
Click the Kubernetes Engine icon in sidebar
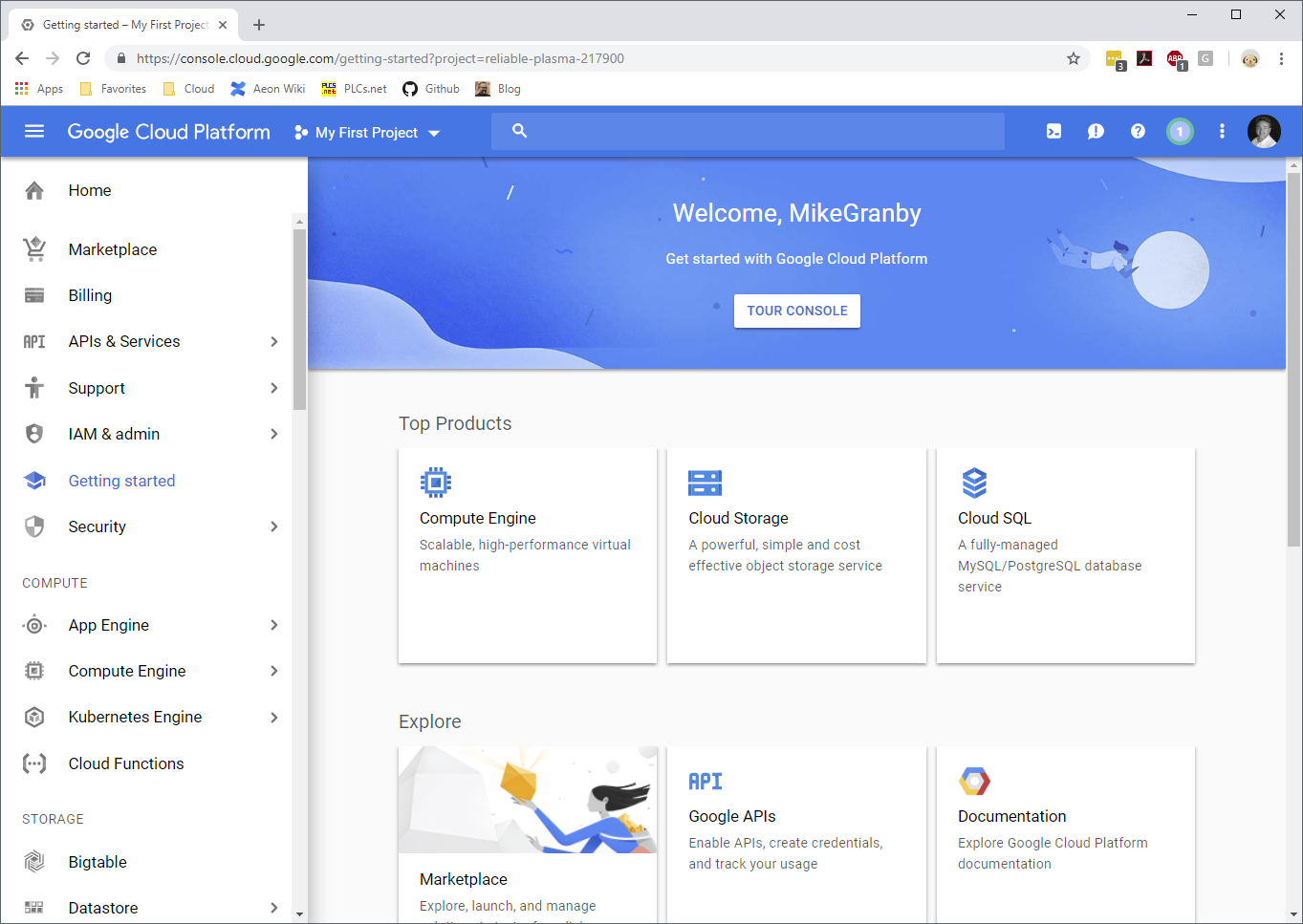point(34,717)
